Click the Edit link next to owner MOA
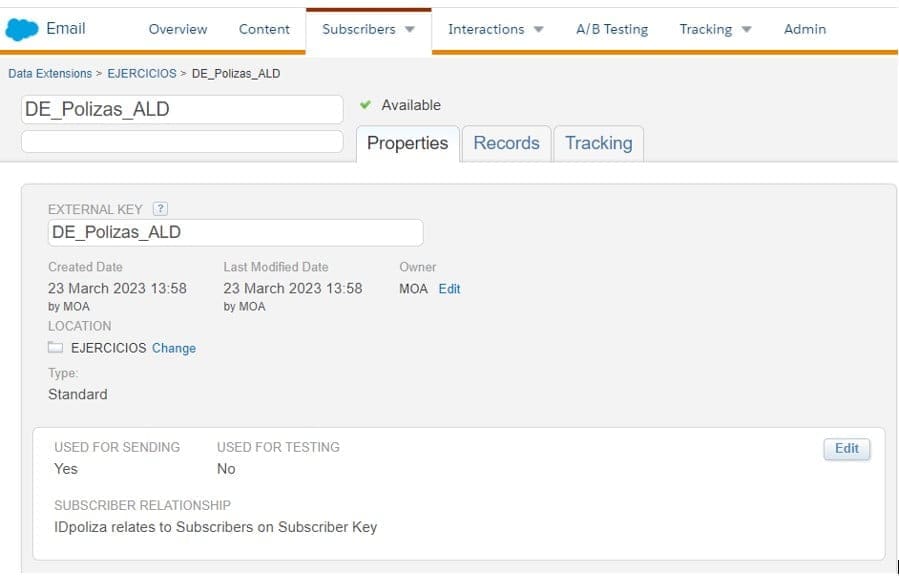This screenshot has width=899, height=576. pos(450,289)
